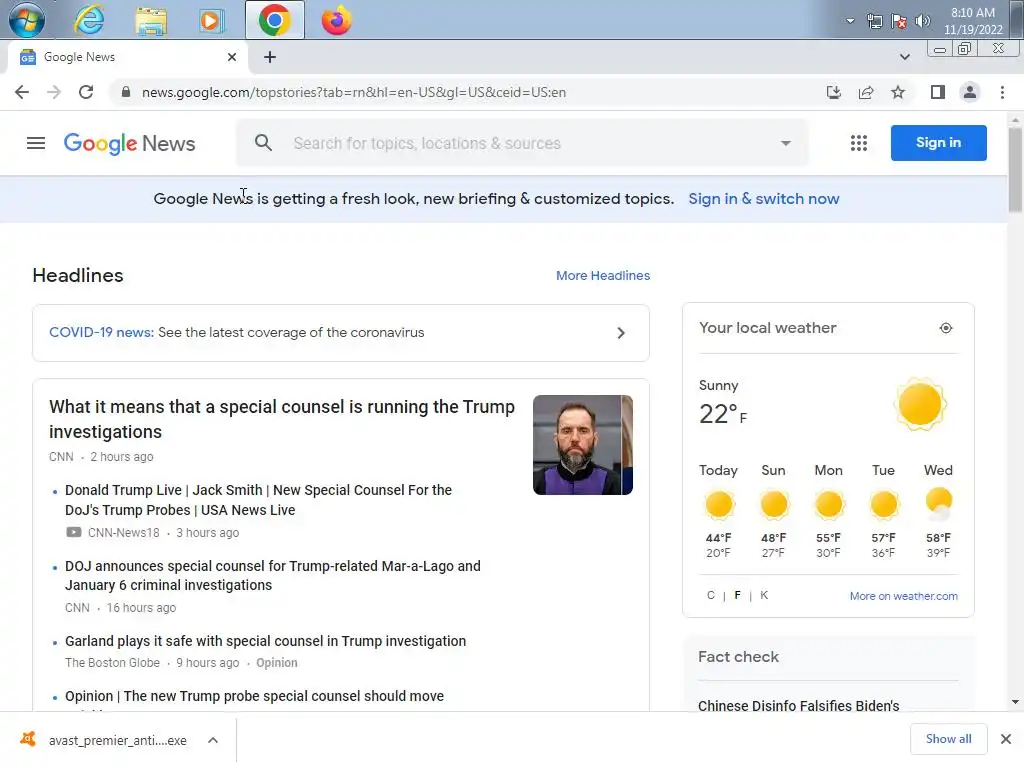
Task: Click the video icon beside CNN-News18
Action: click(74, 533)
